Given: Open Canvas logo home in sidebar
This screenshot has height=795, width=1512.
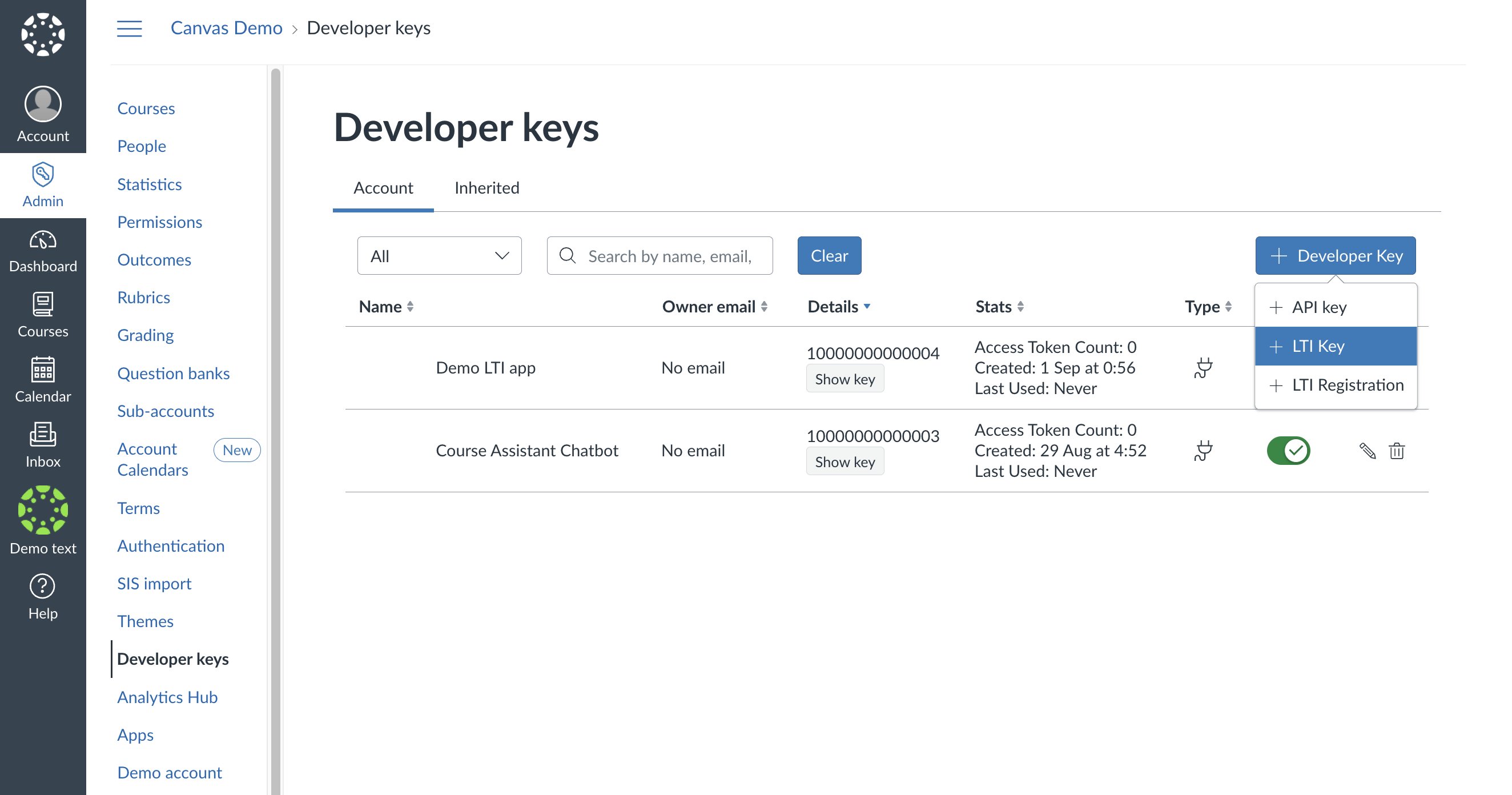Looking at the screenshot, I should 43,35.
